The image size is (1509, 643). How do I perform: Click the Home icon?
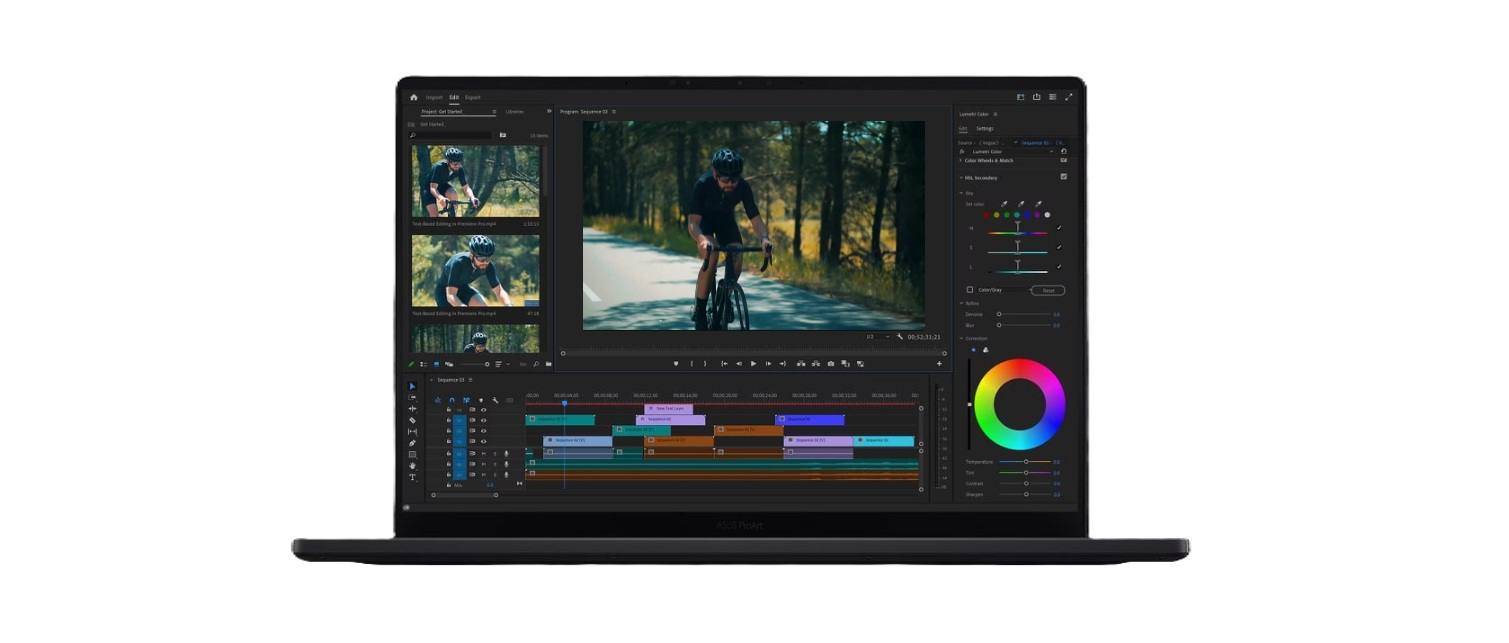click(414, 97)
